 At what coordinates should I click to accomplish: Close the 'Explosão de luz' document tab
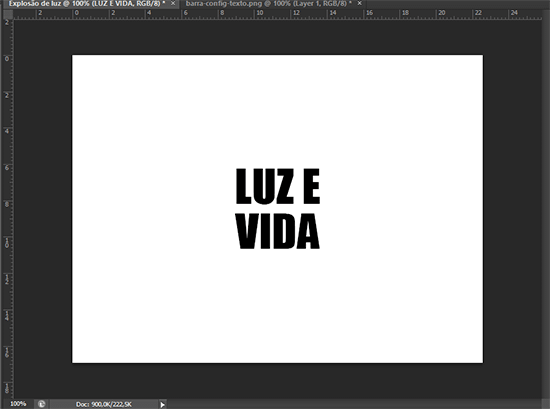173,3
